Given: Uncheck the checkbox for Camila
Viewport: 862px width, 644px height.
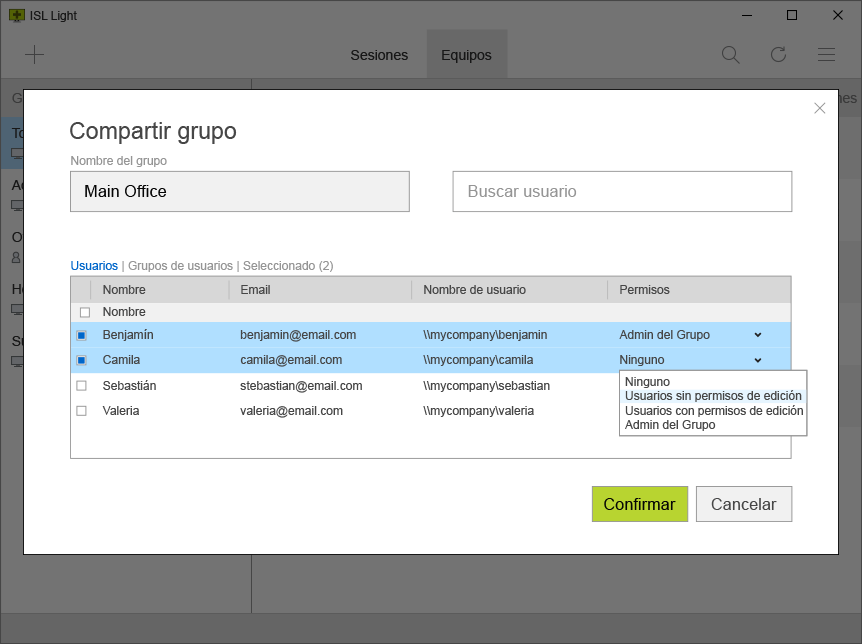Looking at the screenshot, I should [82, 360].
